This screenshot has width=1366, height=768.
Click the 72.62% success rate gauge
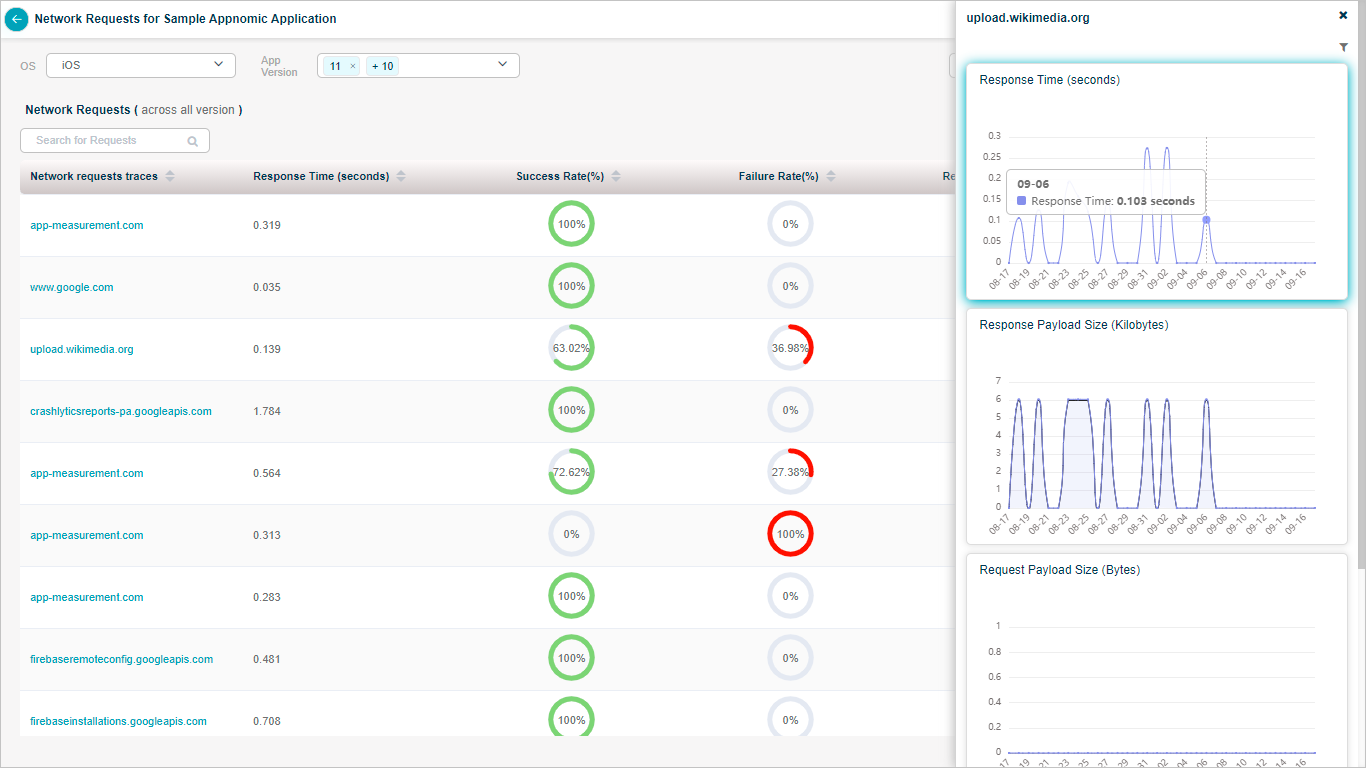[x=571, y=472]
